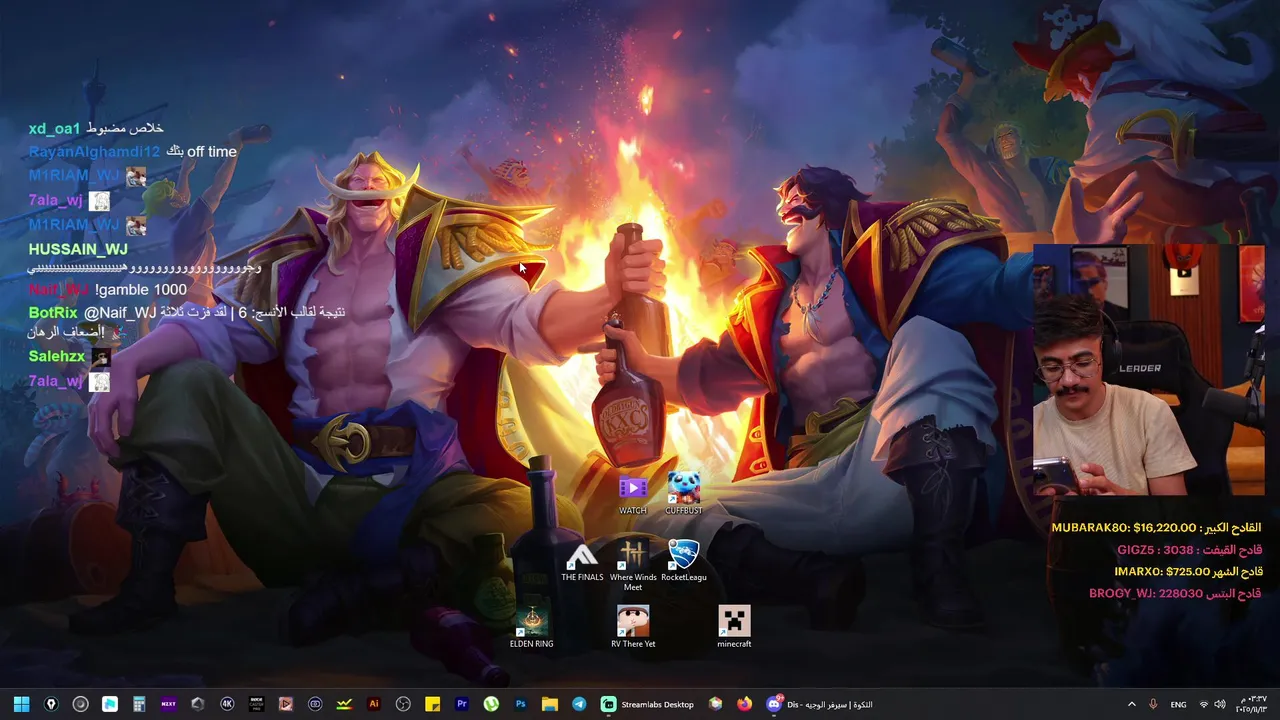Click the xd_oa1 chat username
The width and height of the screenshot is (1280, 720).
pos(54,128)
